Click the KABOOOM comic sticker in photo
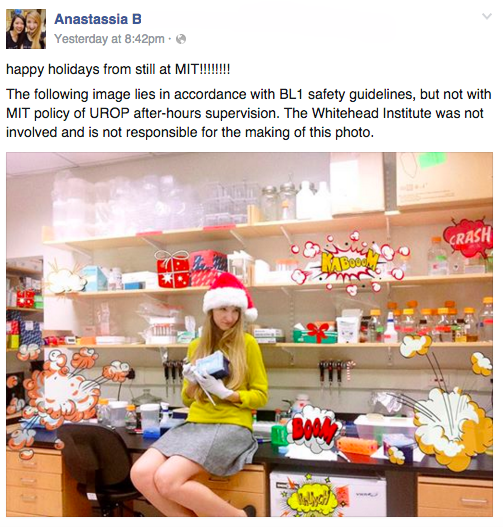This screenshot has height=527, width=503. coord(349,263)
